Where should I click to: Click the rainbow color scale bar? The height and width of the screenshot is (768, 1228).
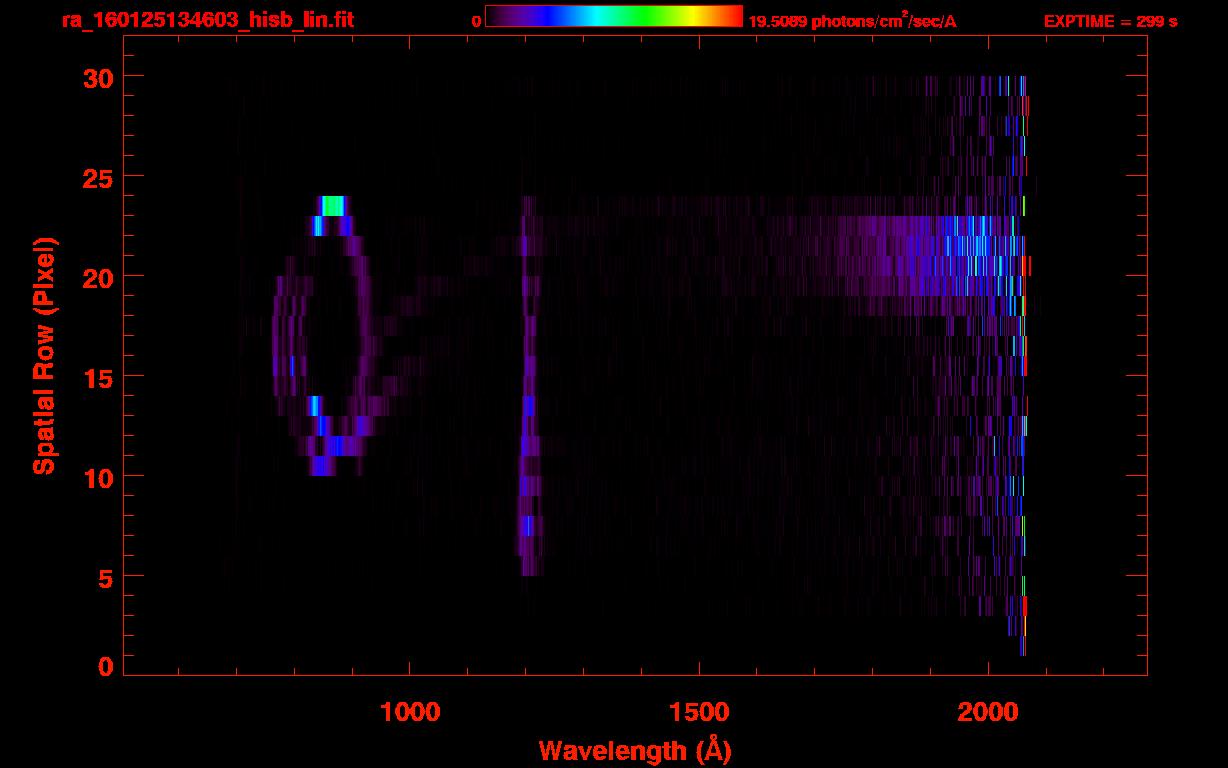pos(614,16)
